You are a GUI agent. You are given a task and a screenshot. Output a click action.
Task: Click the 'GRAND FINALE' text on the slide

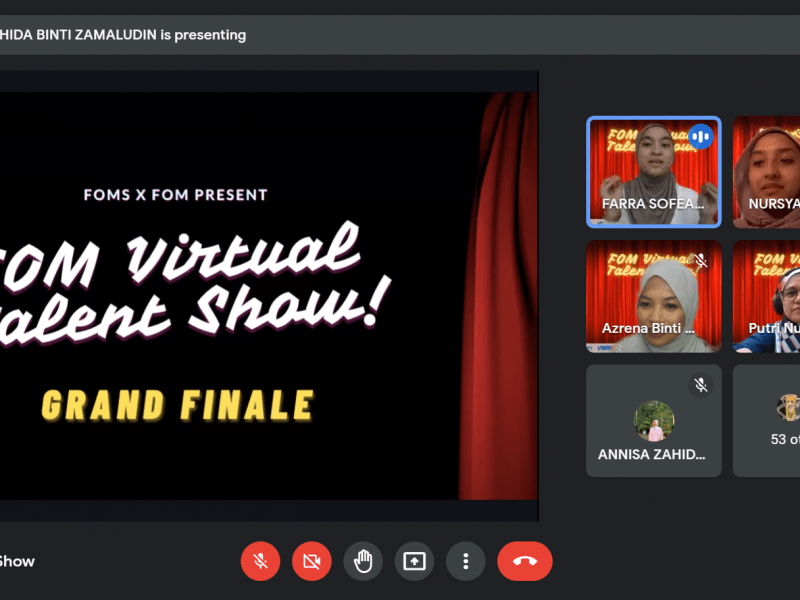[177, 406]
